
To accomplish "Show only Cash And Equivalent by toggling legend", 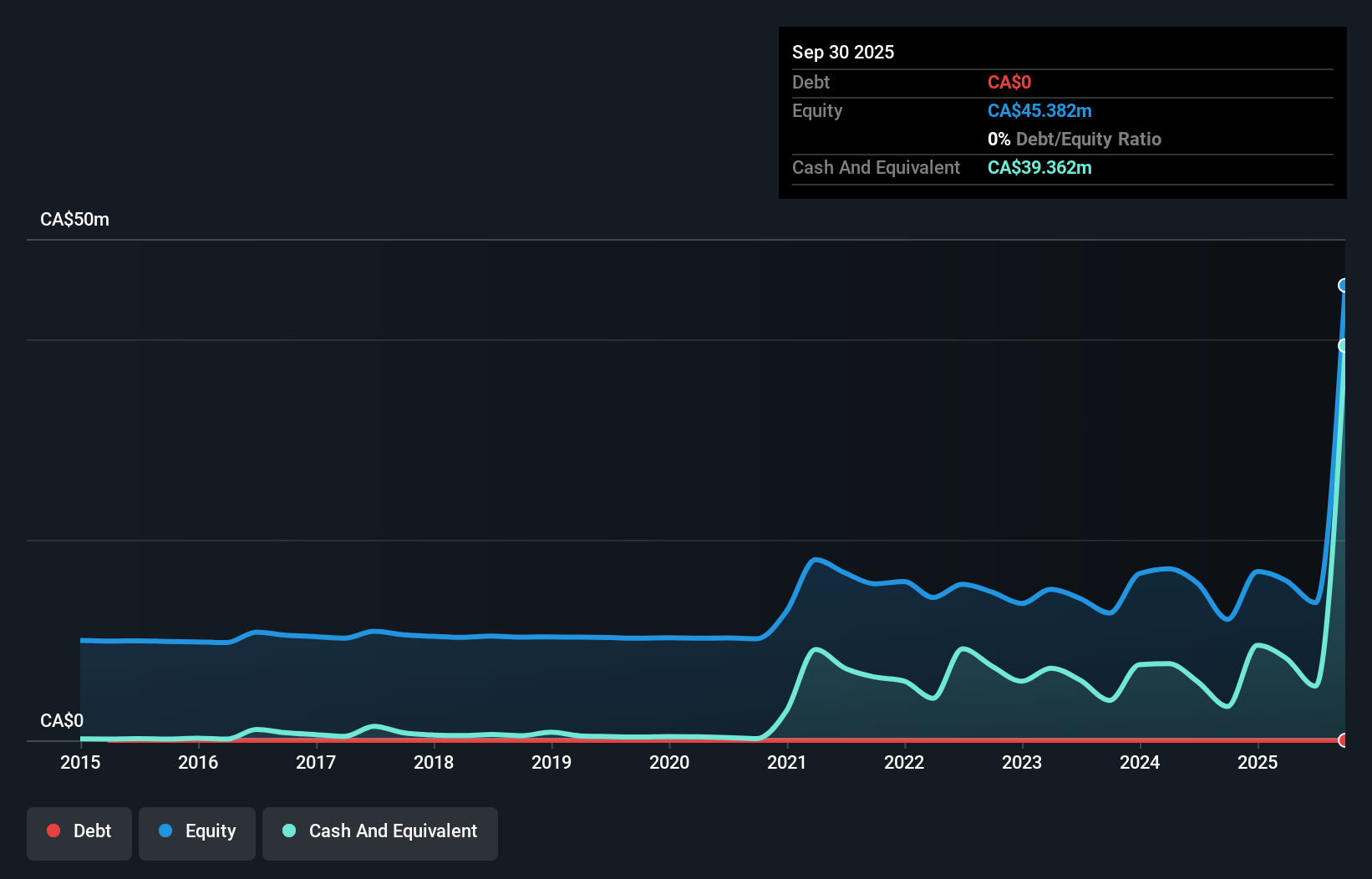I will coord(380,831).
